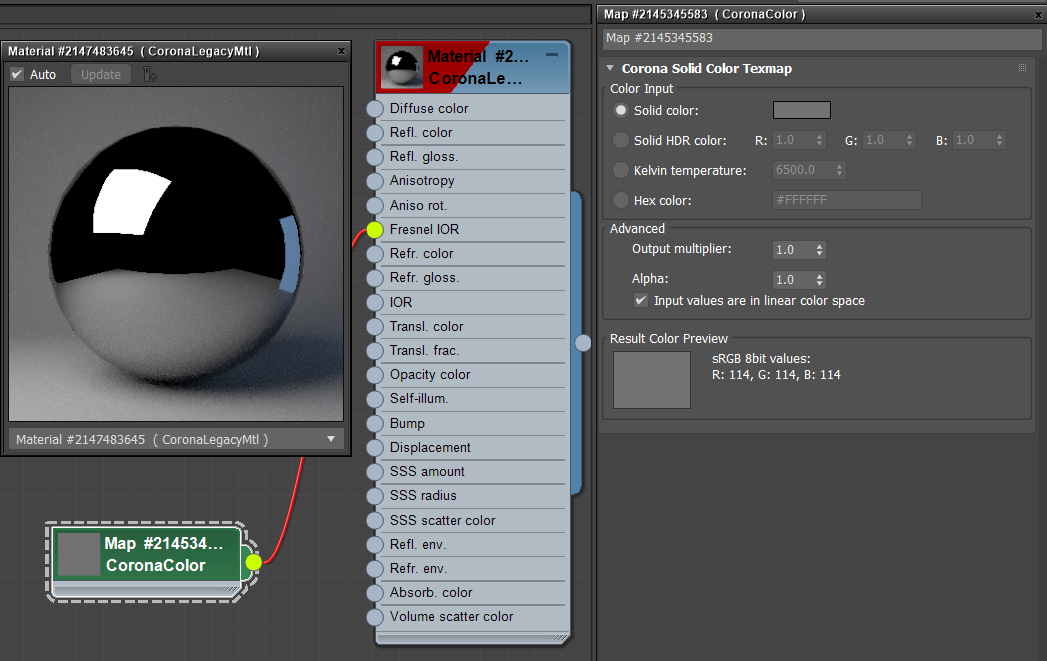1047x661 pixels.
Task: Click the HDR G value spinner arrows
Action: click(909, 140)
